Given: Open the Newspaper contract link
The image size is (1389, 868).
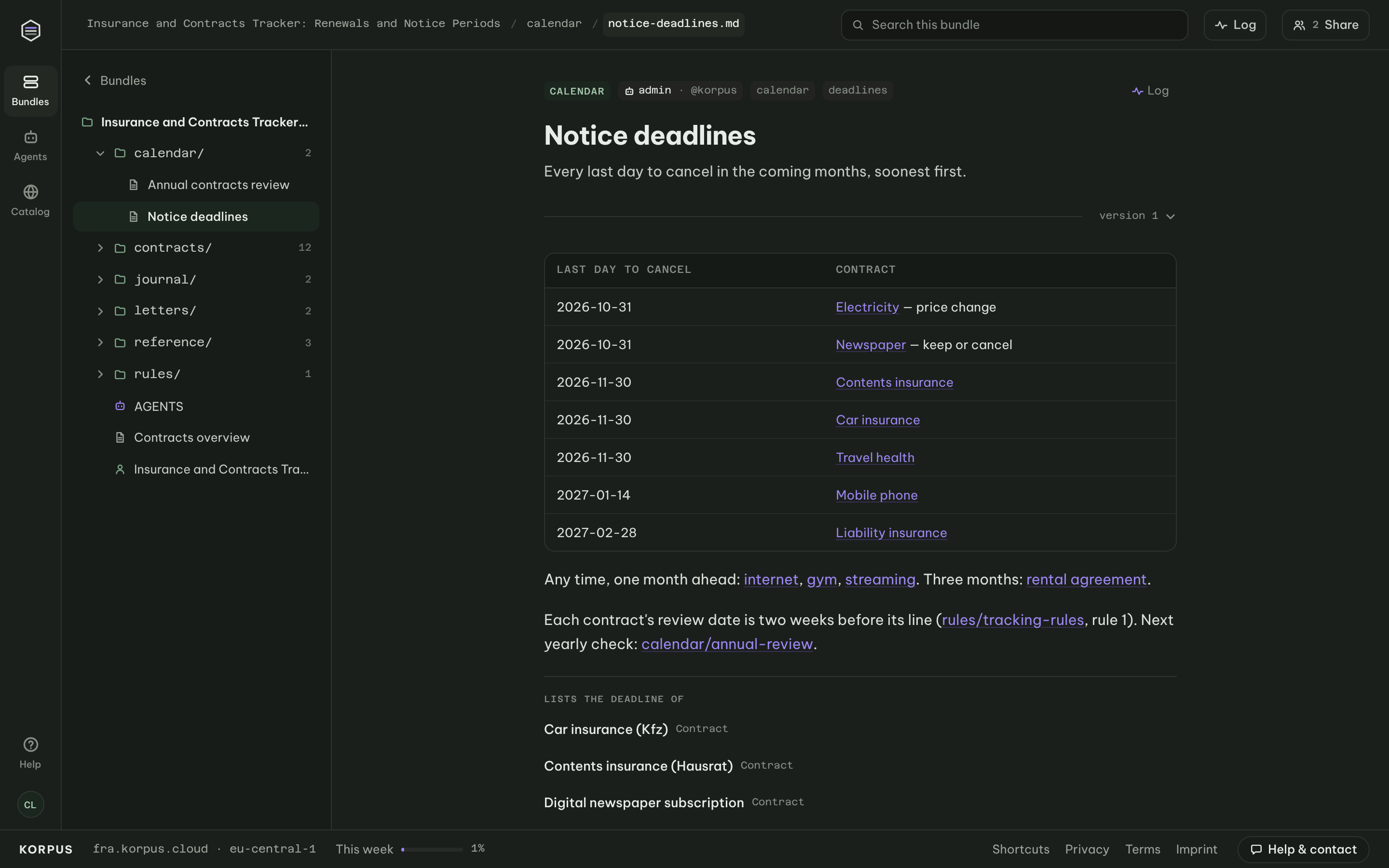Looking at the screenshot, I should (871, 344).
